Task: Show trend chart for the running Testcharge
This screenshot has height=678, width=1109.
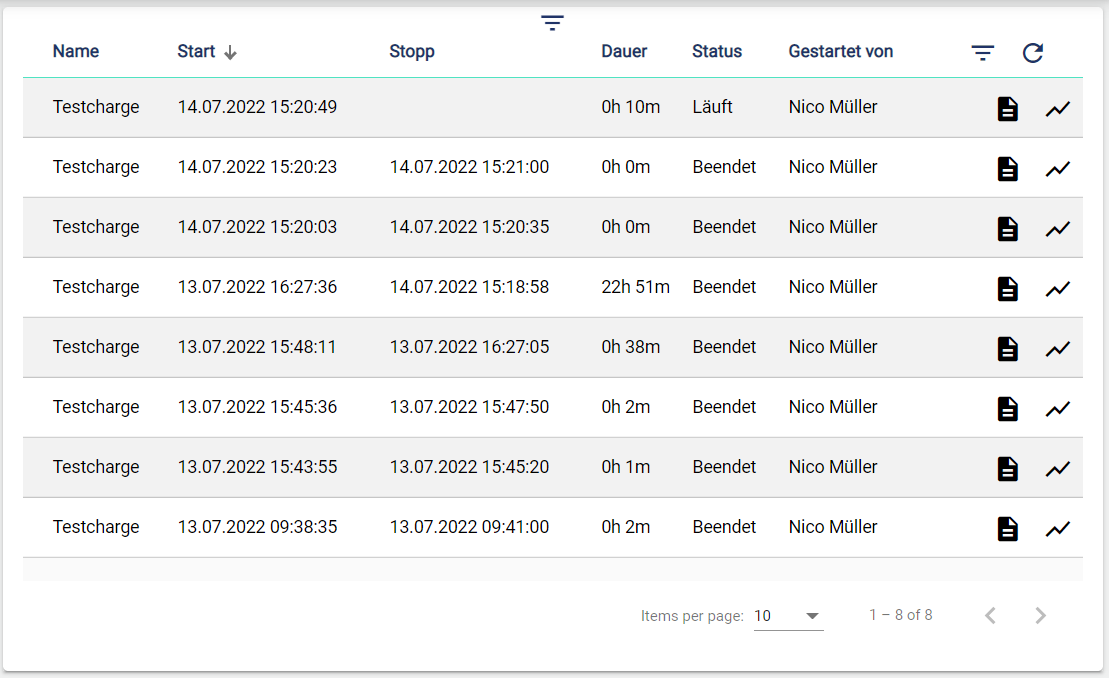Action: [1058, 109]
